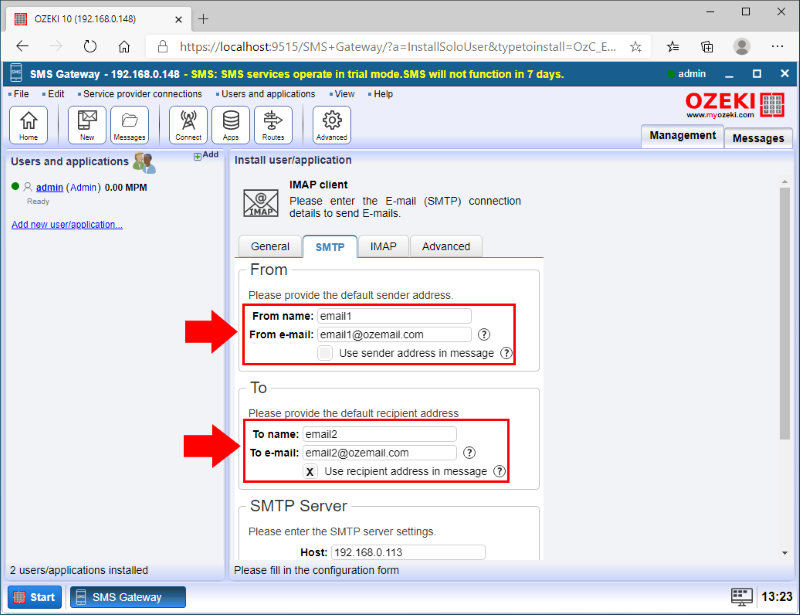The height and width of the screenshot is (615, 800).
Task: Click the SMTP Host input field
Action: click(x=408, y=552)
